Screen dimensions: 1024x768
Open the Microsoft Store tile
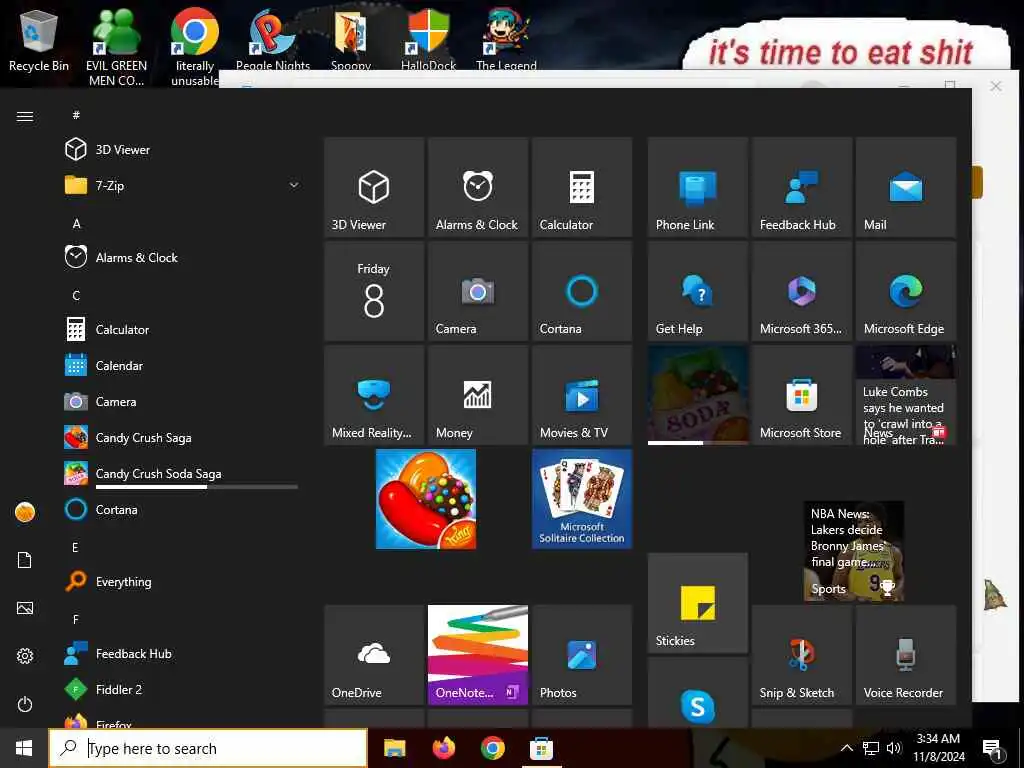[x=801, y=394]
